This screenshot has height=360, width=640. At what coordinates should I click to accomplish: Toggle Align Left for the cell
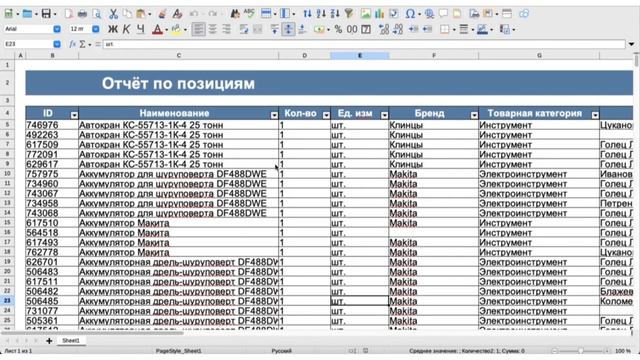click(x=198, y=29)
